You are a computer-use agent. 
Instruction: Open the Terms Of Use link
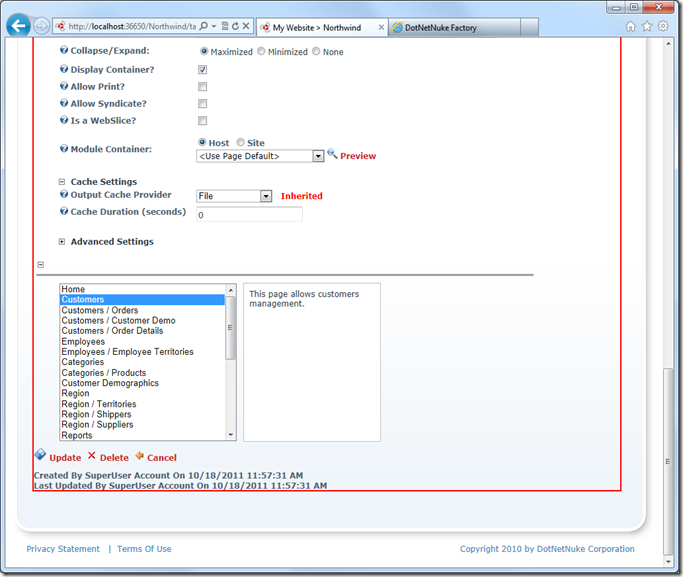[144, 549]
